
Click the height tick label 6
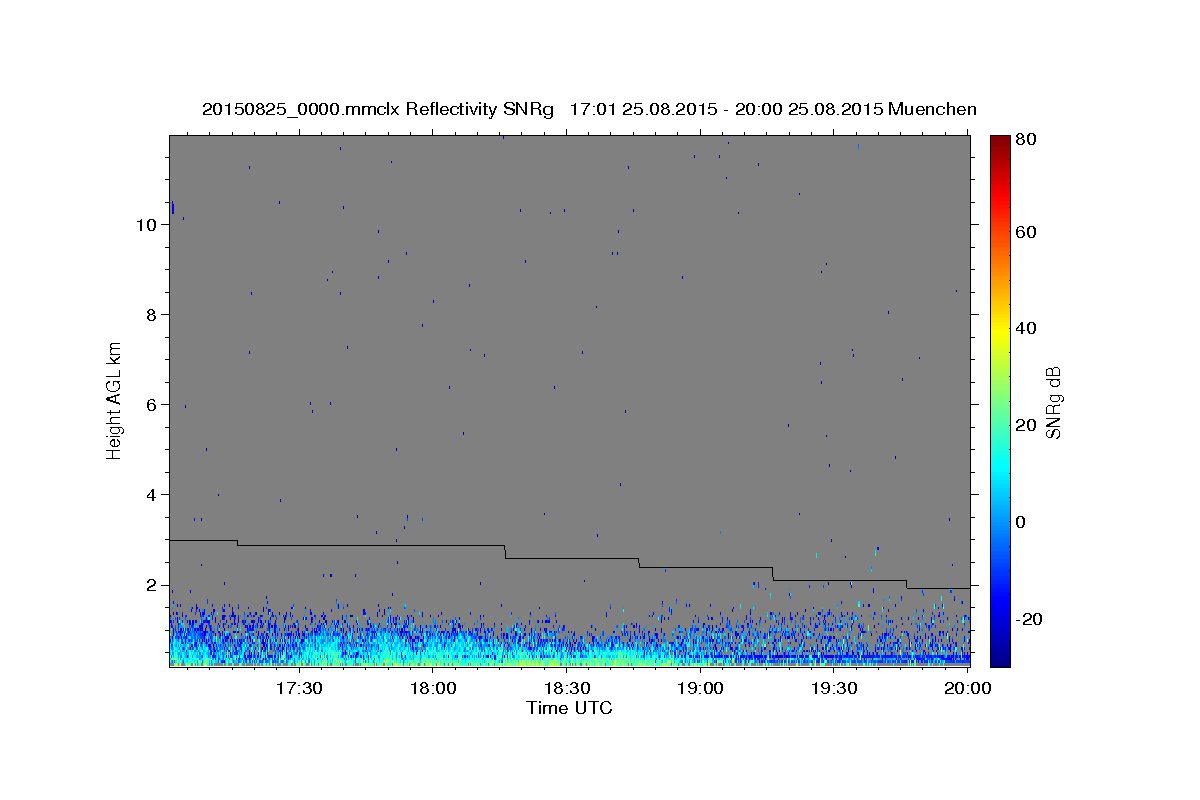152,405
